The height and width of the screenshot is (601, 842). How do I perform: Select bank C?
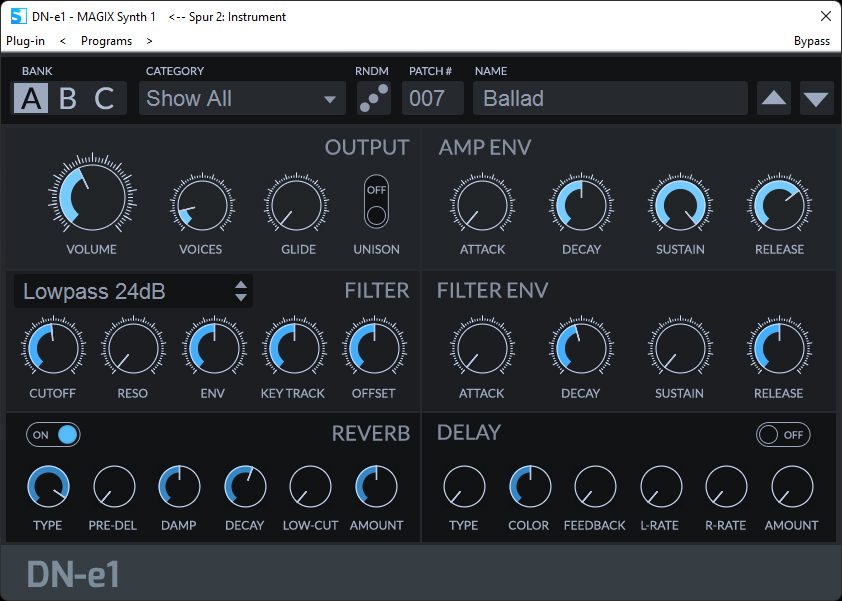pos(104,98)
